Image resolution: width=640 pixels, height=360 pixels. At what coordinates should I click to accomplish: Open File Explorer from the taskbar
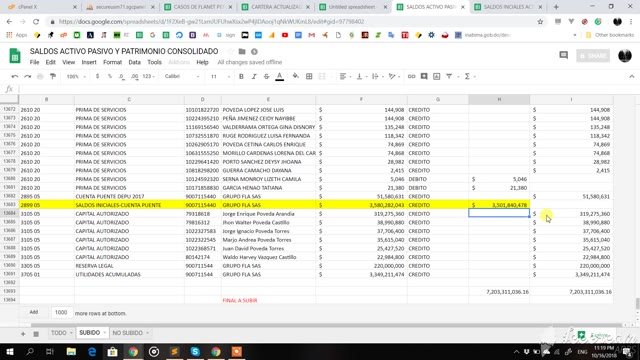coord(71,351)
